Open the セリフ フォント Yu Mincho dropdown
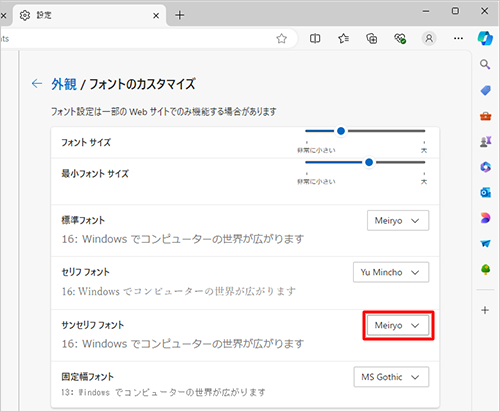The height and width of the screenshot is (412, 500). coord(391,272)
